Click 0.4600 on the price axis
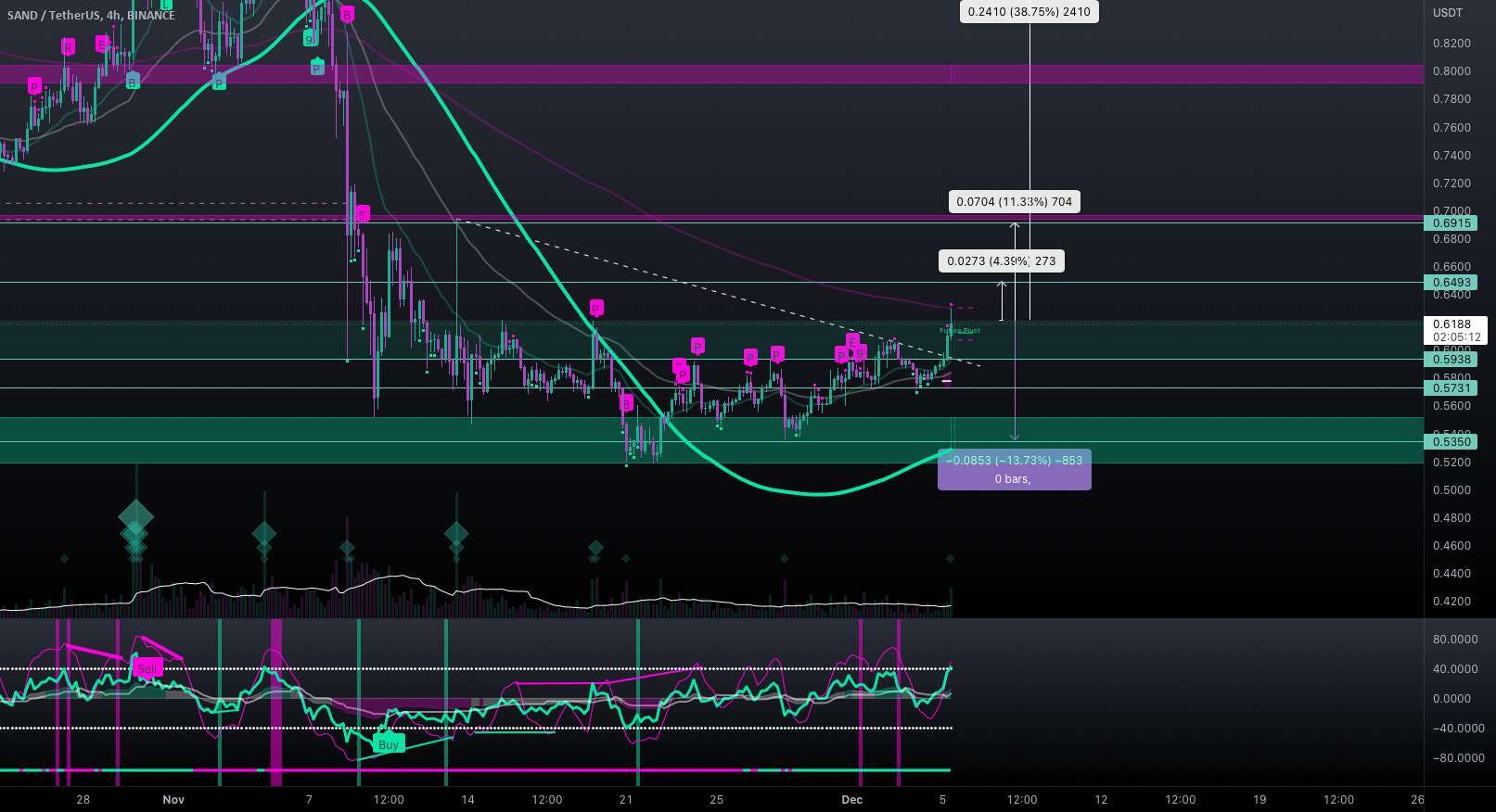1496x812 pixels. 1451,546
